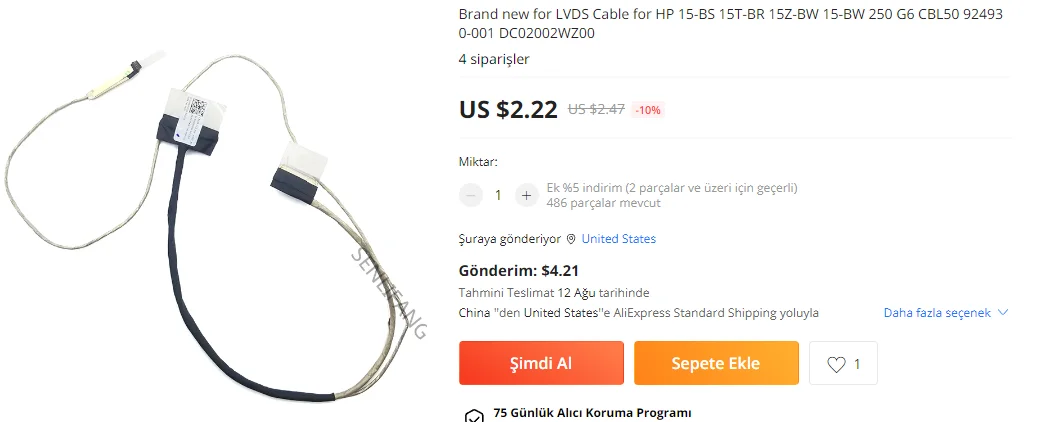Click the location pin icon

(571, 239)
